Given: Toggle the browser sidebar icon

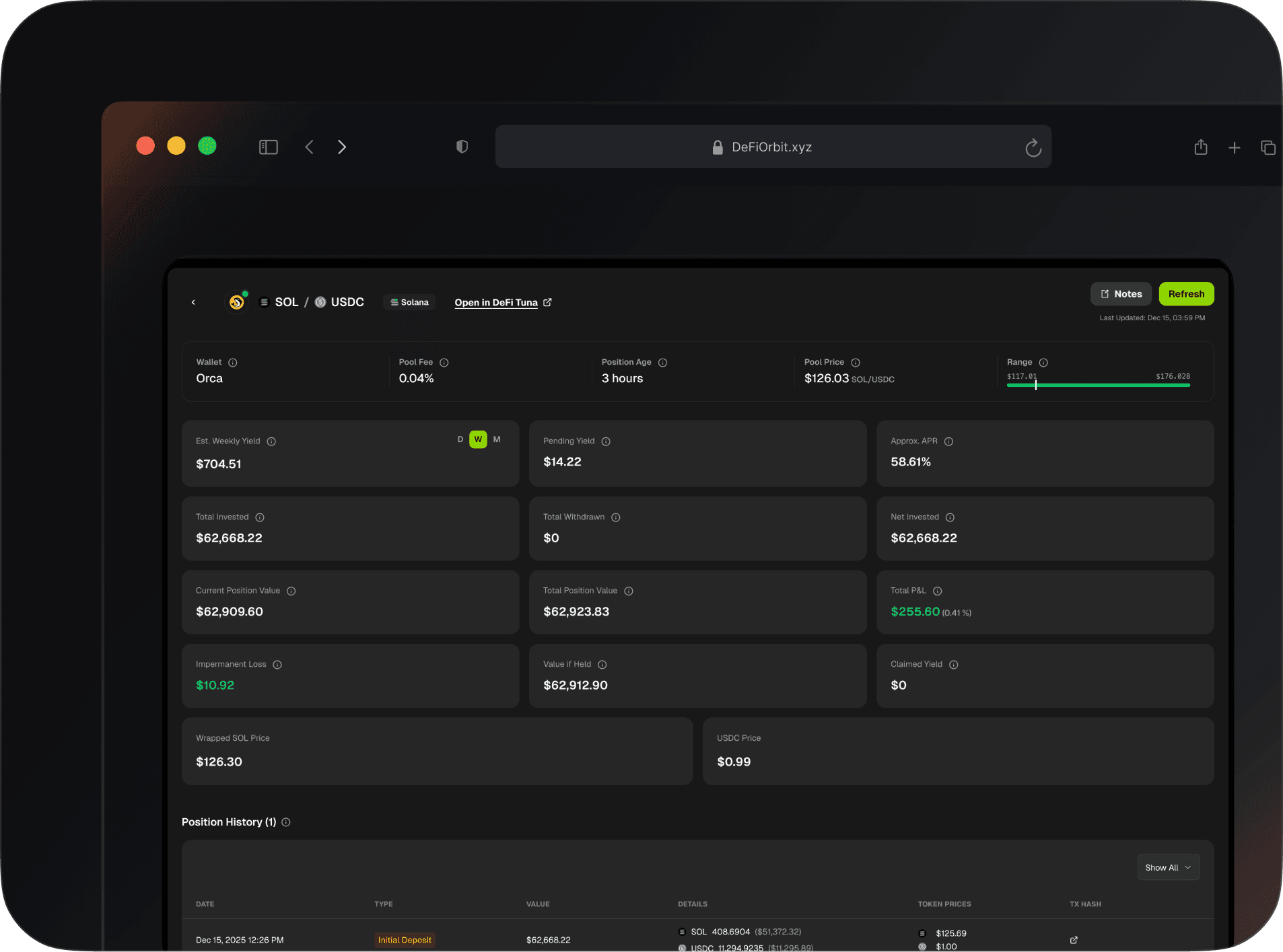Looking at the screenshot, I should (x=268, y=147).
